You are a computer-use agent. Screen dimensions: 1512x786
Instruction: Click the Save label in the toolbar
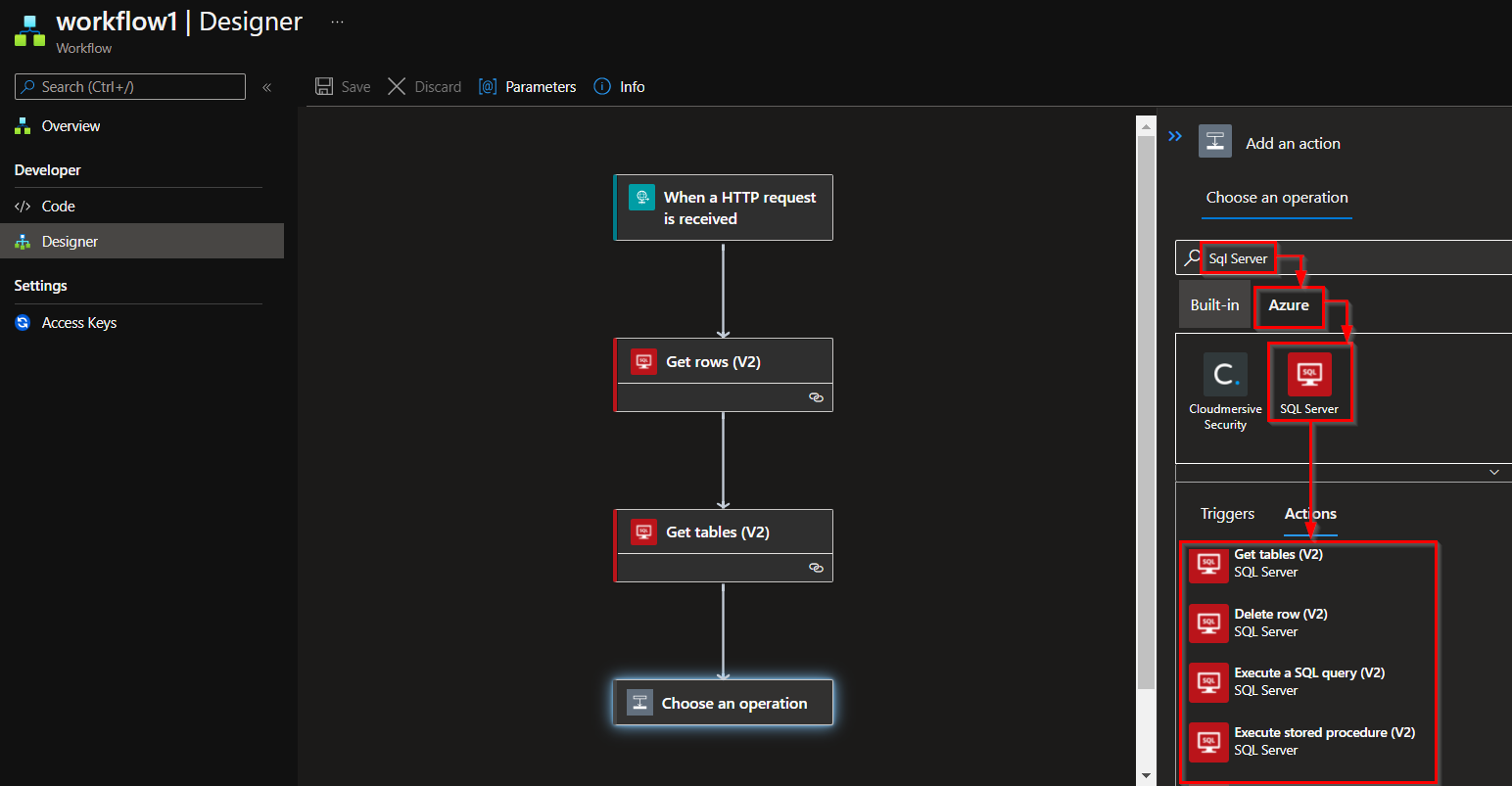[355, 87]
